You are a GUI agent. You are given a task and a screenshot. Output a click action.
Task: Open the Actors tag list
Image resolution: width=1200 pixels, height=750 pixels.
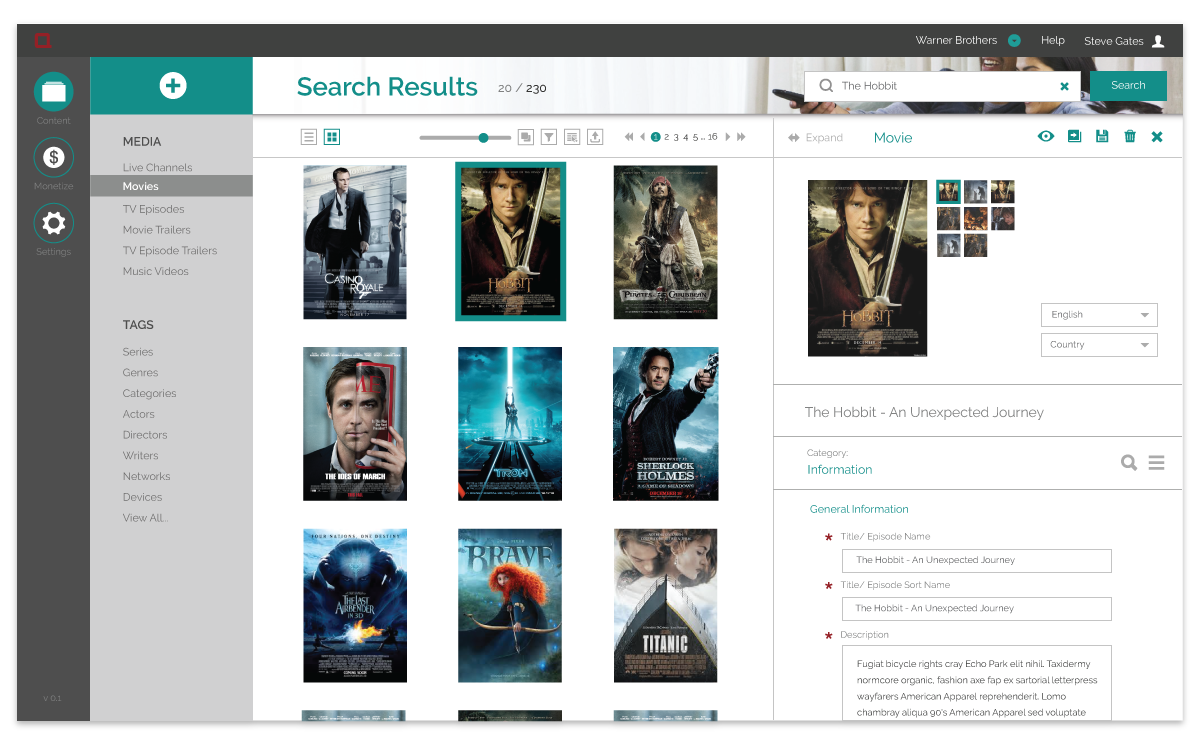point(138,414)
